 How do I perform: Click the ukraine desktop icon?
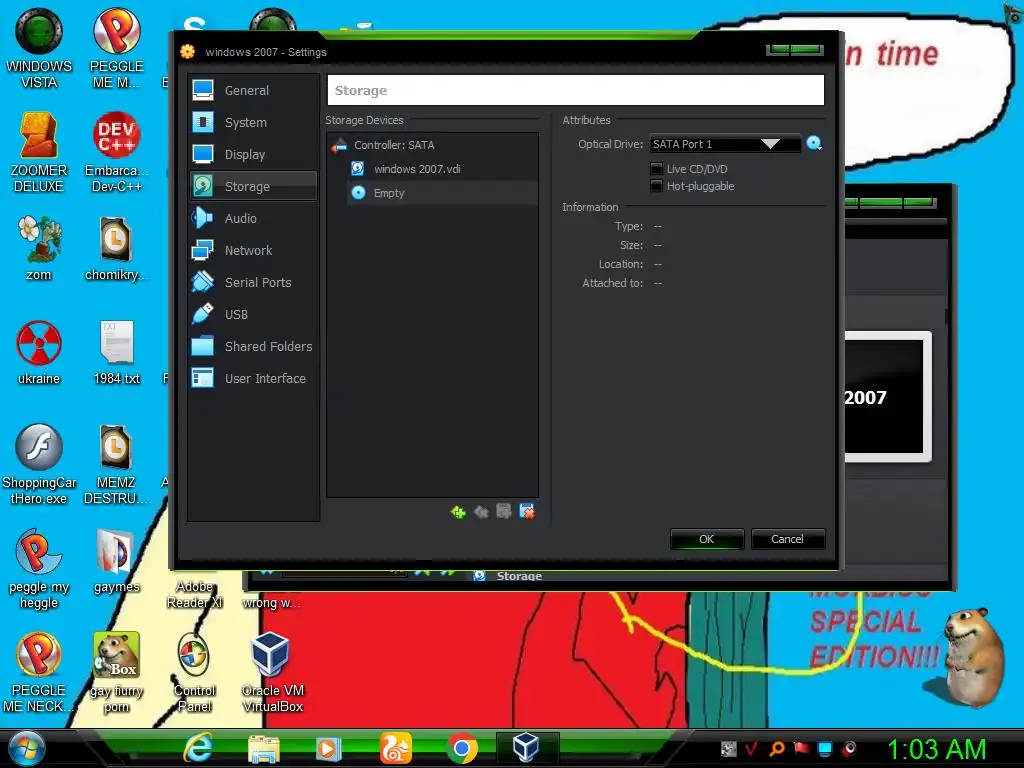point(39,353)
